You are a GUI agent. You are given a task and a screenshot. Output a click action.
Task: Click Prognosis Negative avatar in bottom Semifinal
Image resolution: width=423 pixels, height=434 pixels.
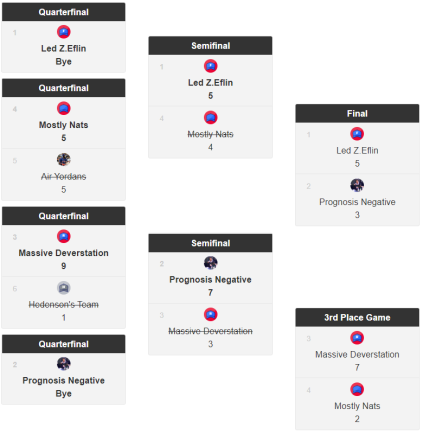tap(210, 263)
